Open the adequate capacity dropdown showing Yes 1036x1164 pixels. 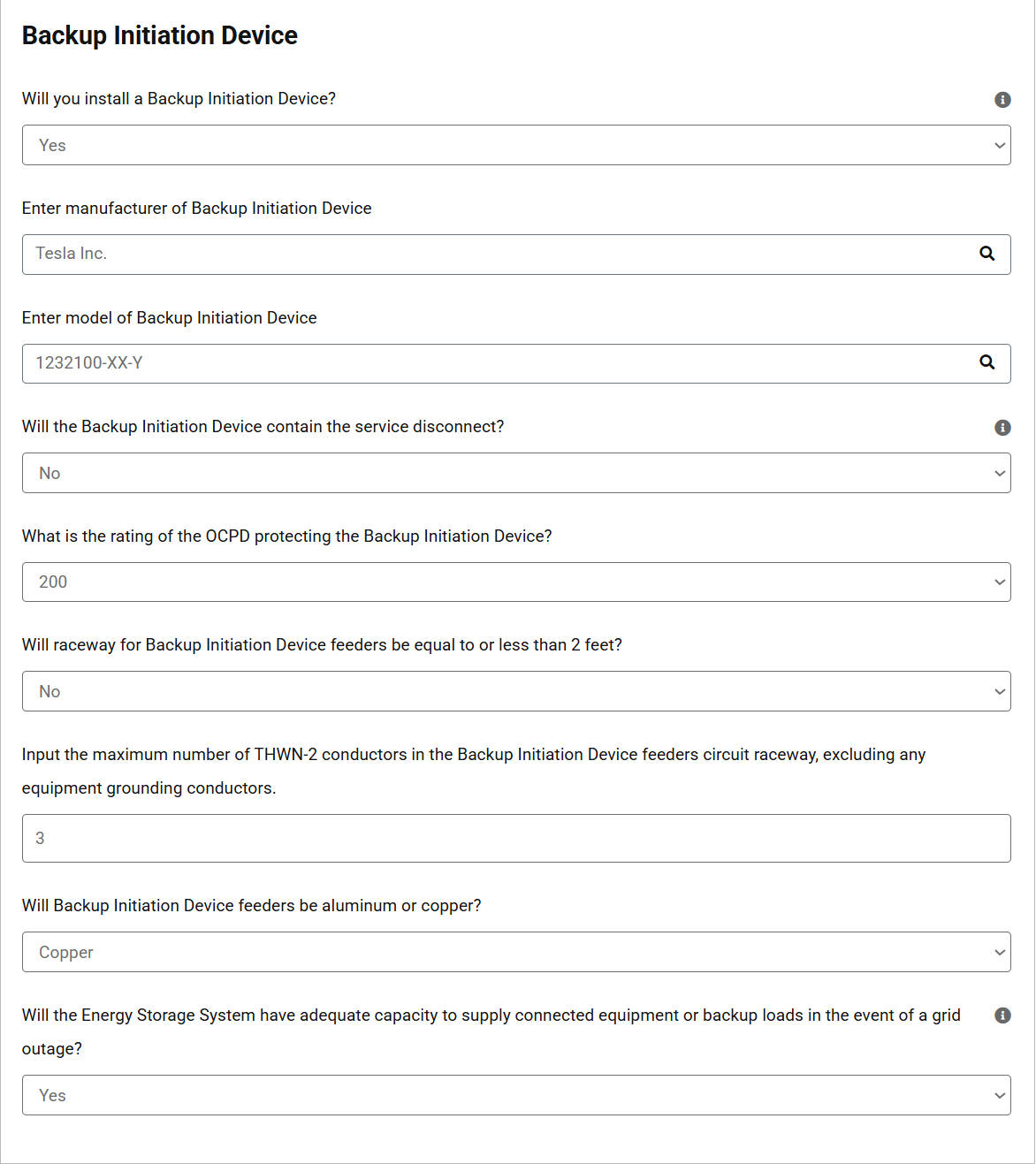[516, 1095]
